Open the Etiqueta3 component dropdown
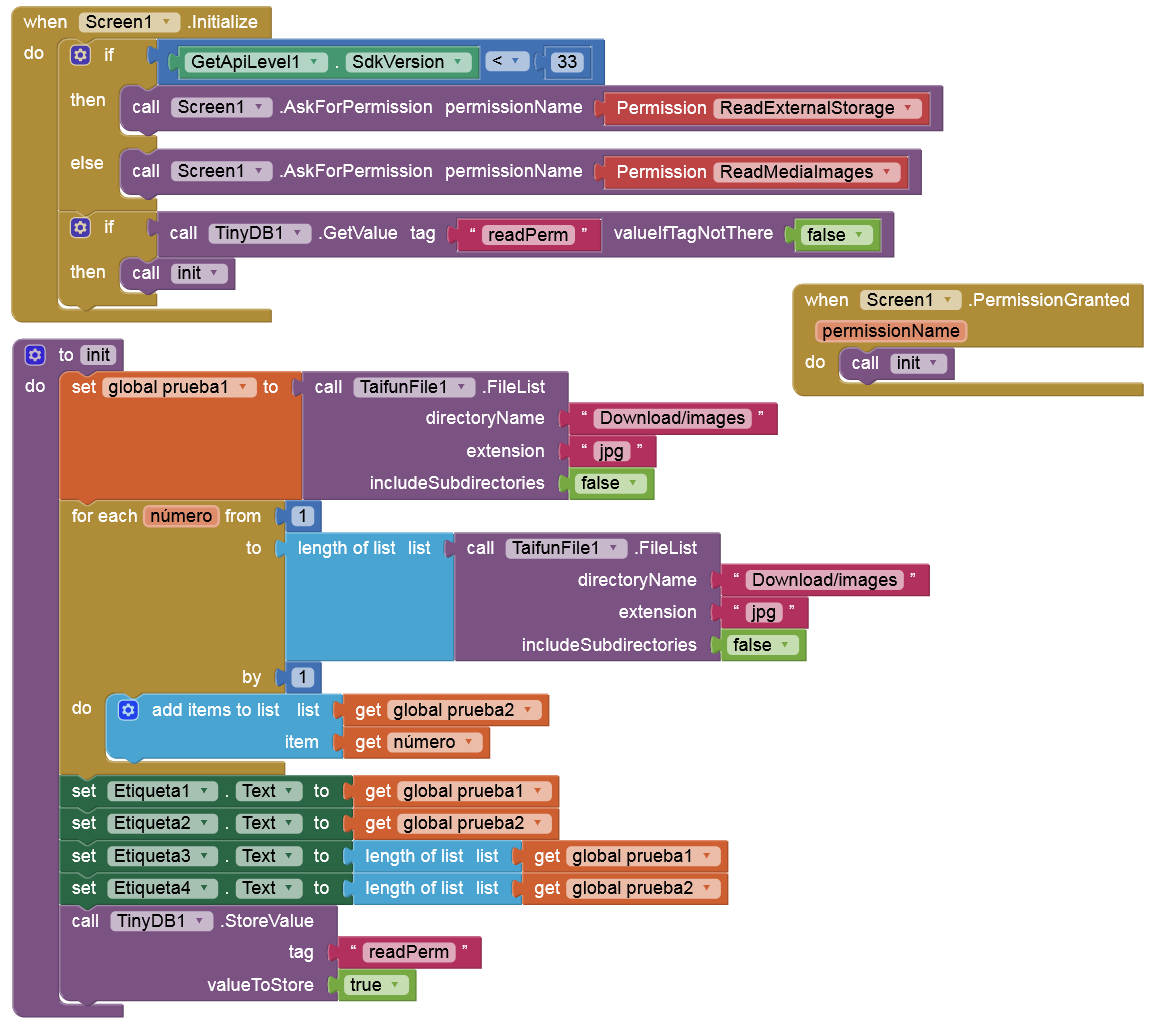Image resolution: width=1154 pixels, height=1031 pixels. click(x=204, y=856)
